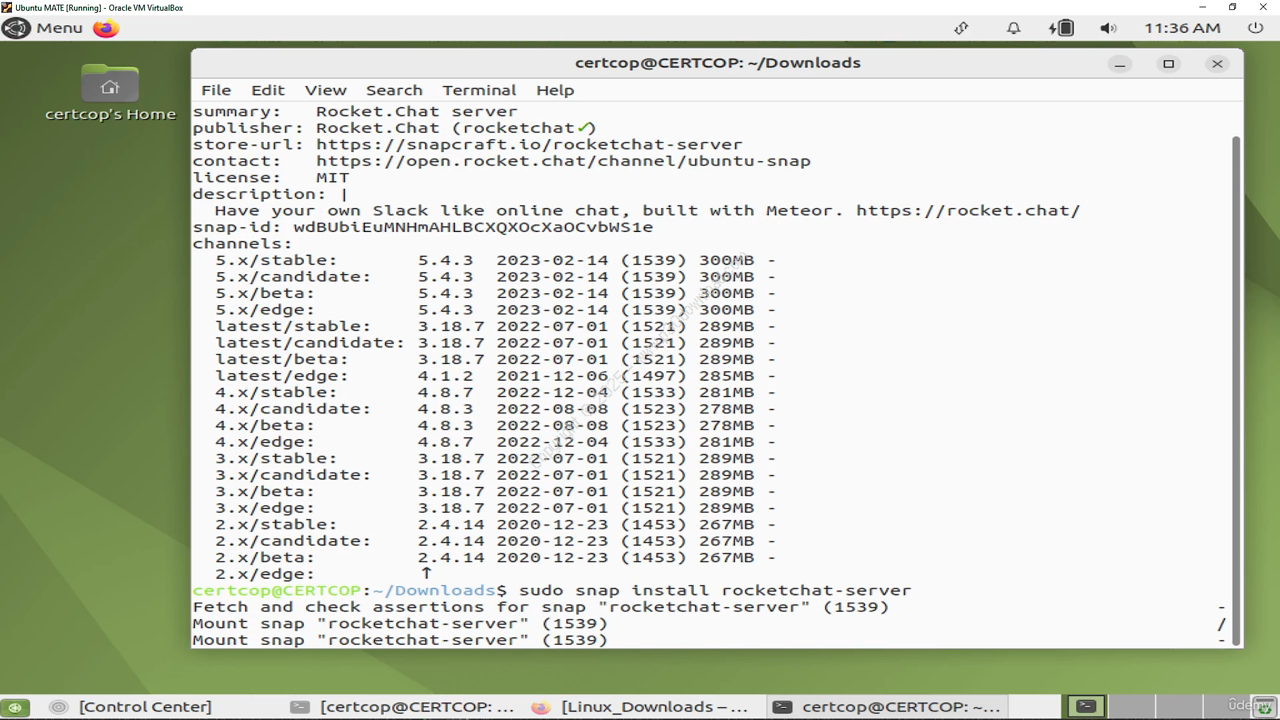The image size is (1280, 720).
Task: Click the 2.x/stable channel row
Action: pos(495,524)
